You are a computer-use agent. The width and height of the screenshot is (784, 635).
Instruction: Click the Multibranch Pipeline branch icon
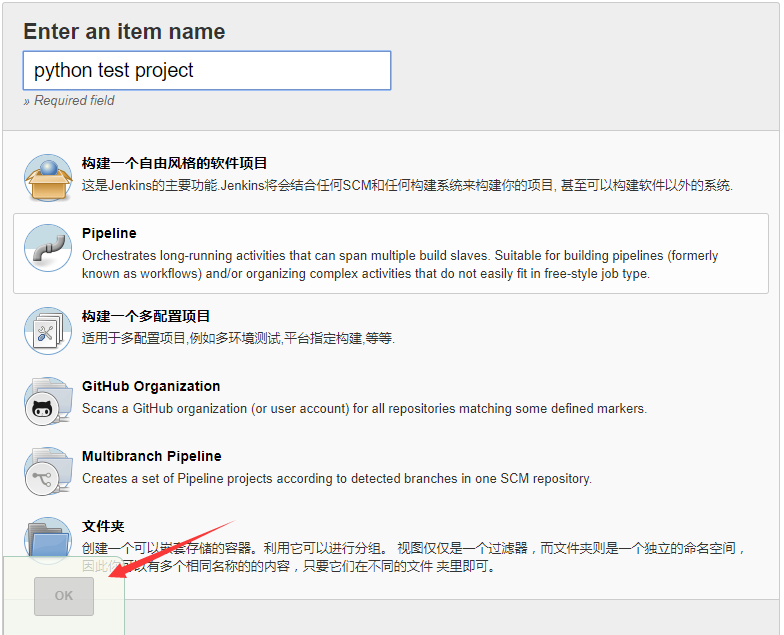pyautogui.click(x=48, y=471)
